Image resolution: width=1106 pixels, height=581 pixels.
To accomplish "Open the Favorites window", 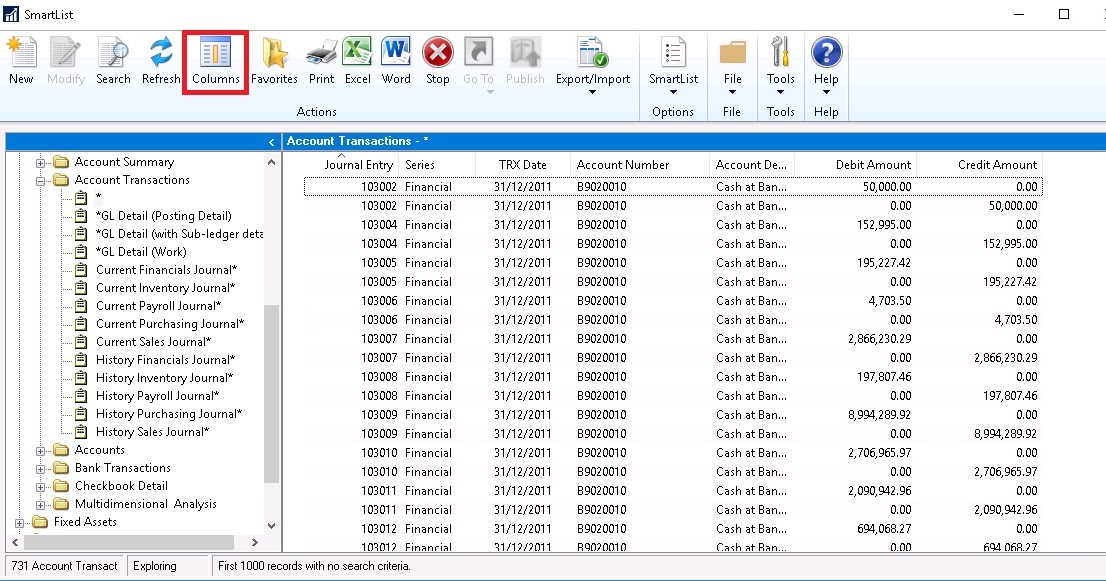I will pyautogui.click(x=274, y=60).
